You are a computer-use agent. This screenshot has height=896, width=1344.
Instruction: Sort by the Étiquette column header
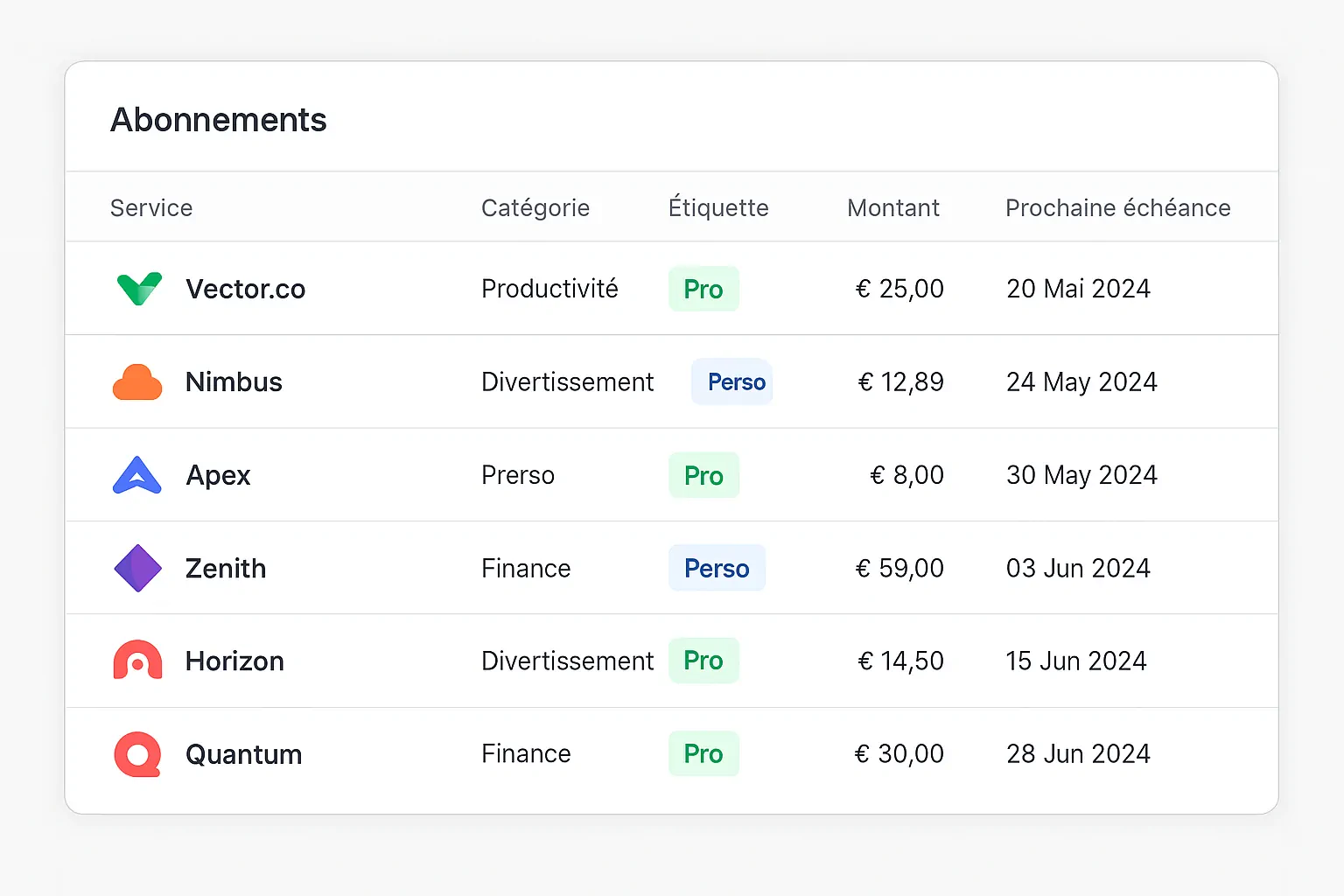[x=718, y=207]
